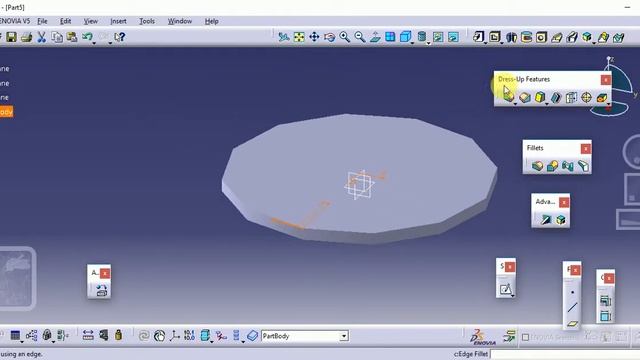The image size is (640, 360).
Task: Click the What's This help pointer icon
Action: (x=119, y=37)
